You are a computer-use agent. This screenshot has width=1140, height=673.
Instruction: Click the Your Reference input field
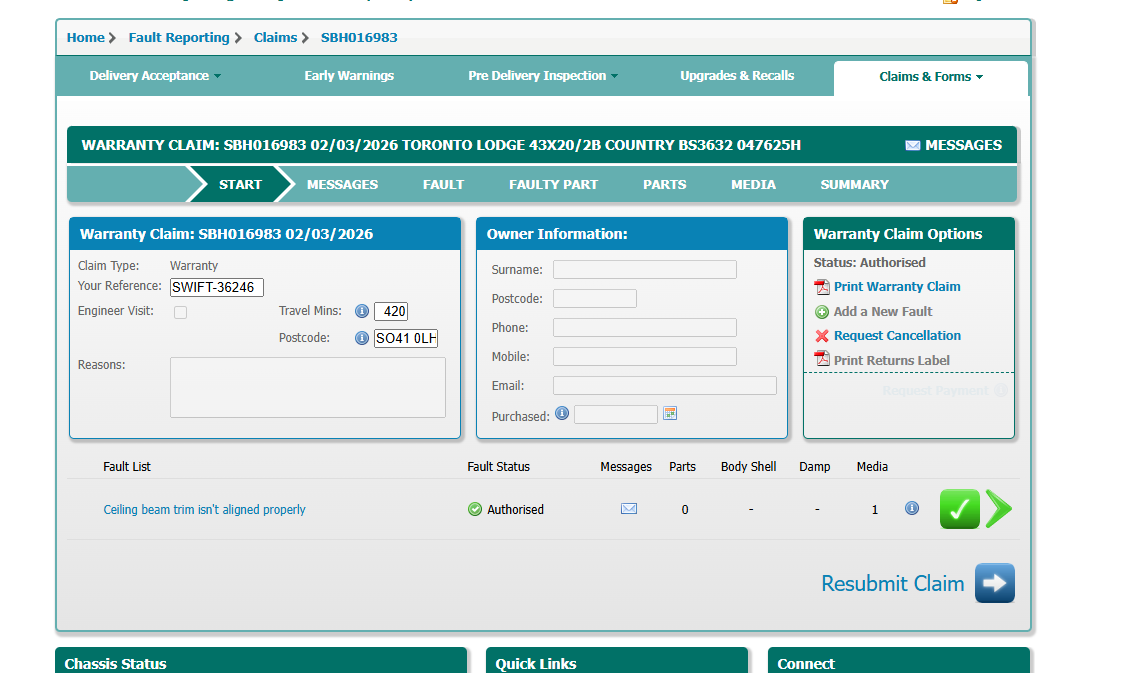[x=217, y=287]
